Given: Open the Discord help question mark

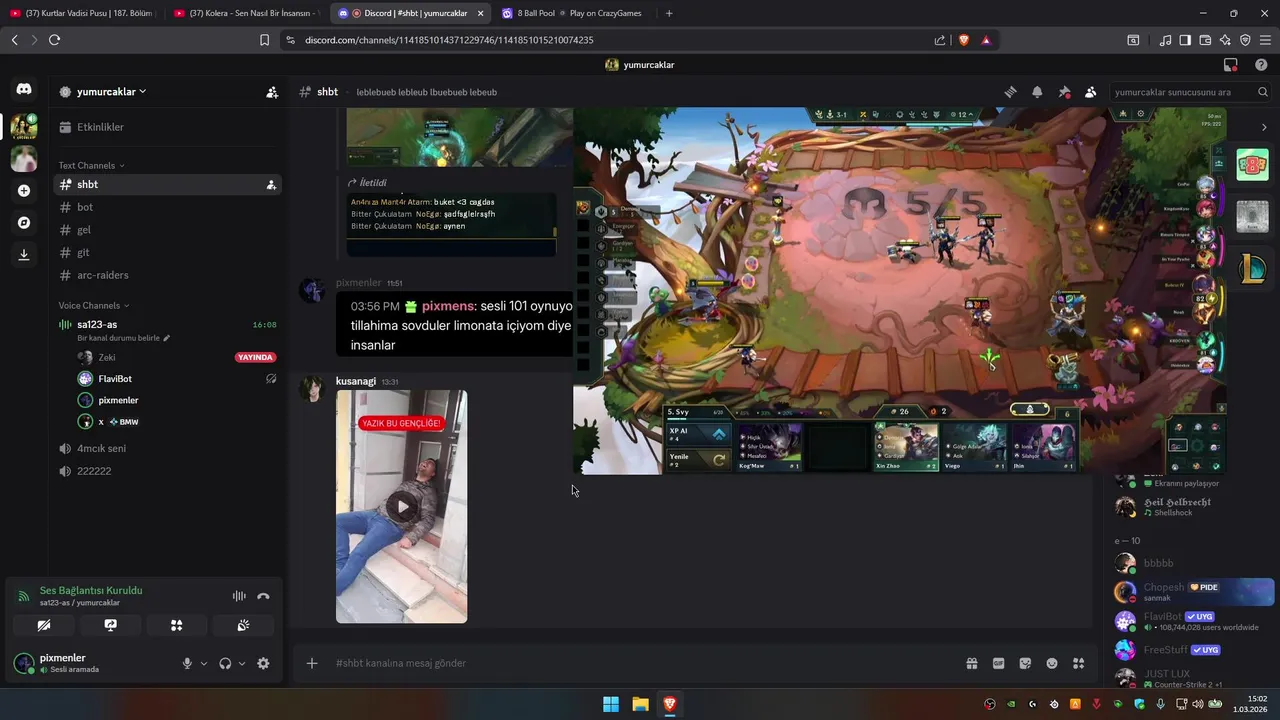Looking at the screenshot, I should (1261, 65).
